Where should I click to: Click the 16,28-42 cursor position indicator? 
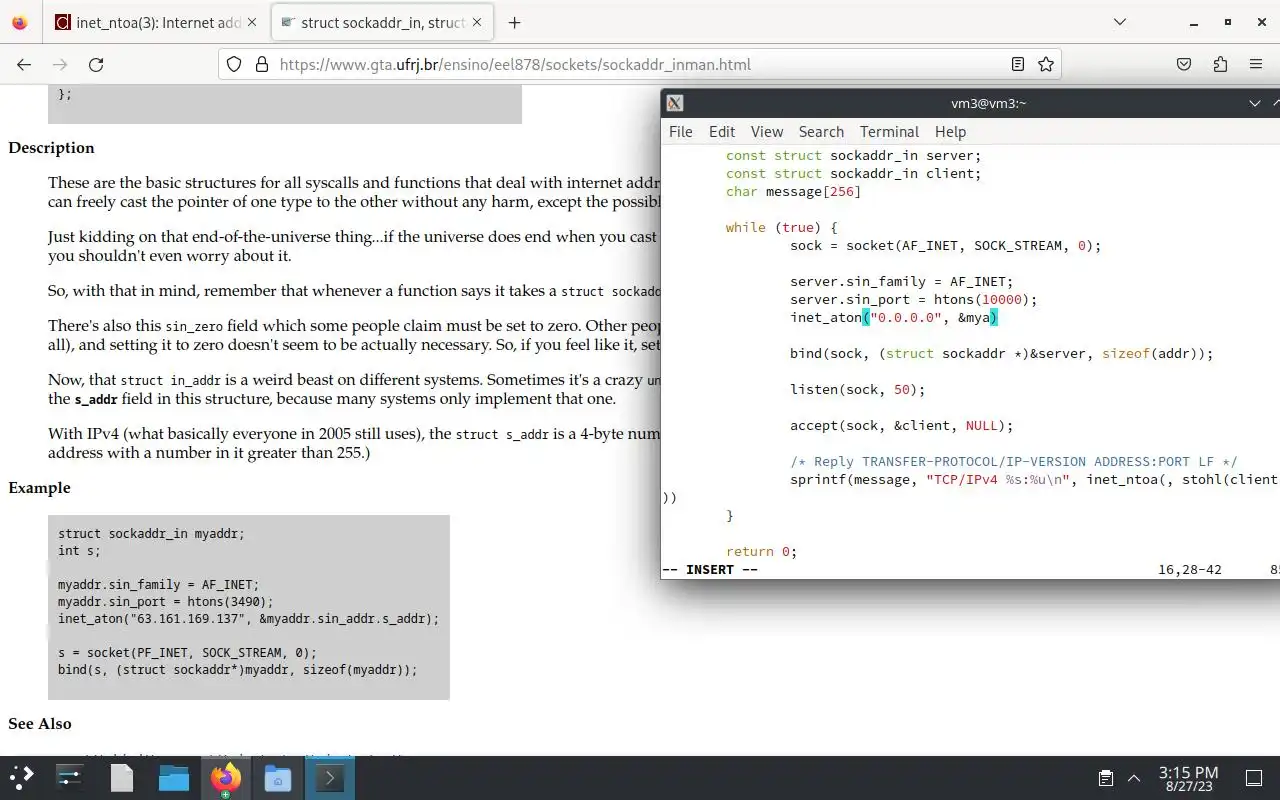coord(1190,569)
